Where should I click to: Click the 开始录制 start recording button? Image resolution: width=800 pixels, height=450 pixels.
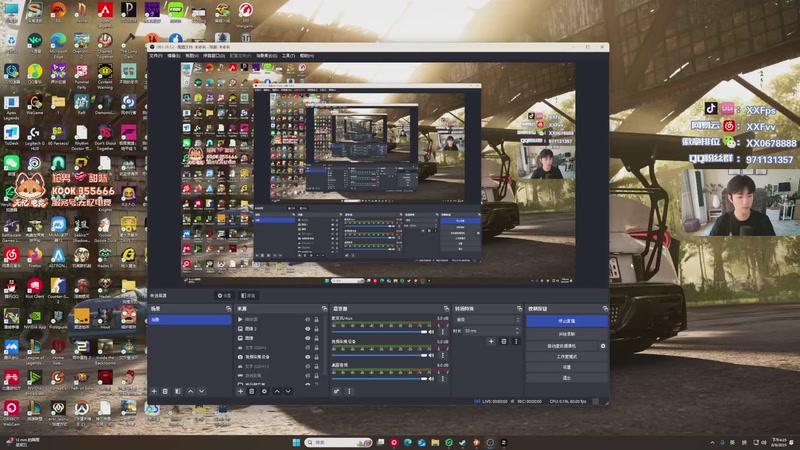pyautogui.click(x=567, y=334)
